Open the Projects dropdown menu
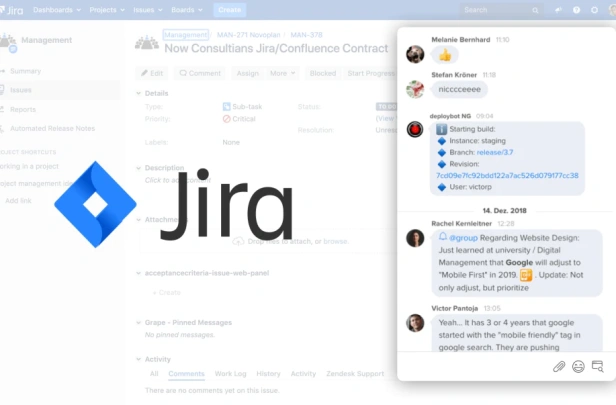 (x=107, y=10)
